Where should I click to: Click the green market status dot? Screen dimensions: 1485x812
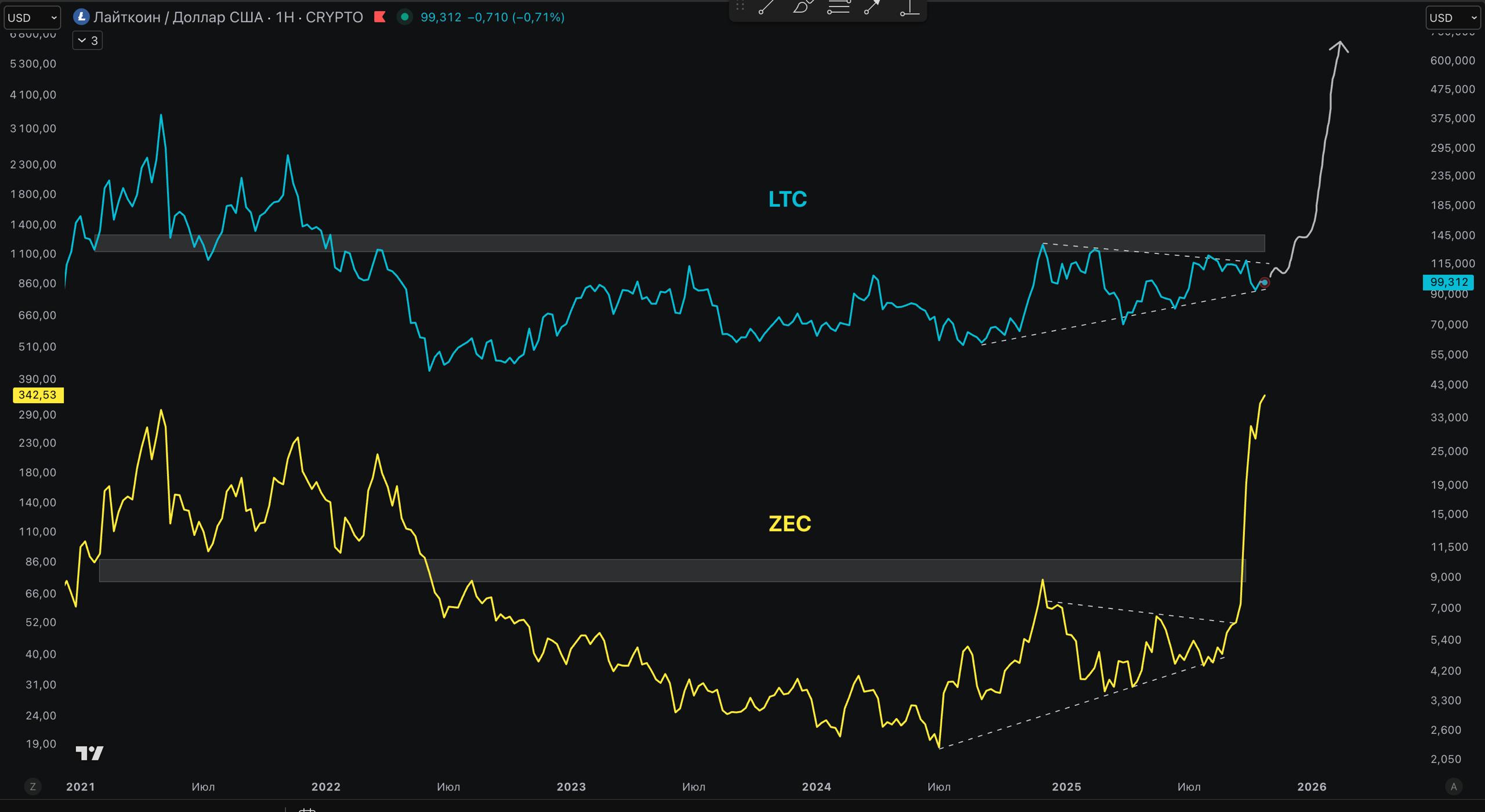[x=405, y=17]
